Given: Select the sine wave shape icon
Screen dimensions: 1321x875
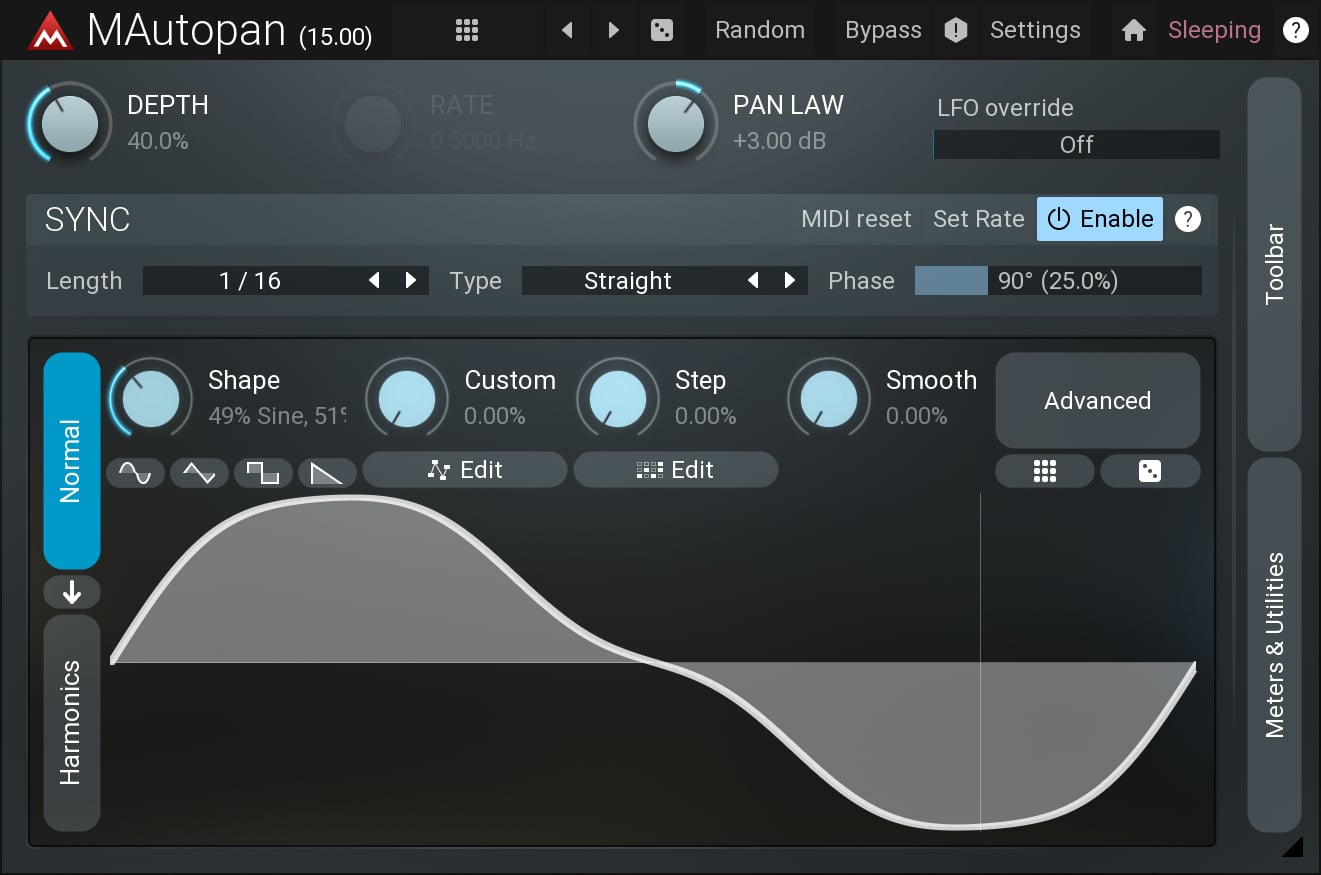Looking at the screenshot, I should (135, 472).
